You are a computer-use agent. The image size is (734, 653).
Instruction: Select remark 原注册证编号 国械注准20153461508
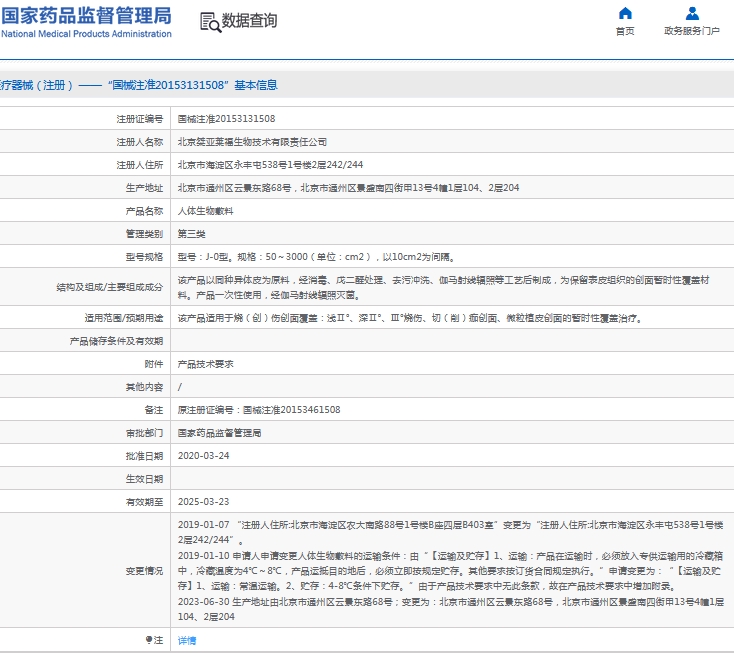[259, 410]
